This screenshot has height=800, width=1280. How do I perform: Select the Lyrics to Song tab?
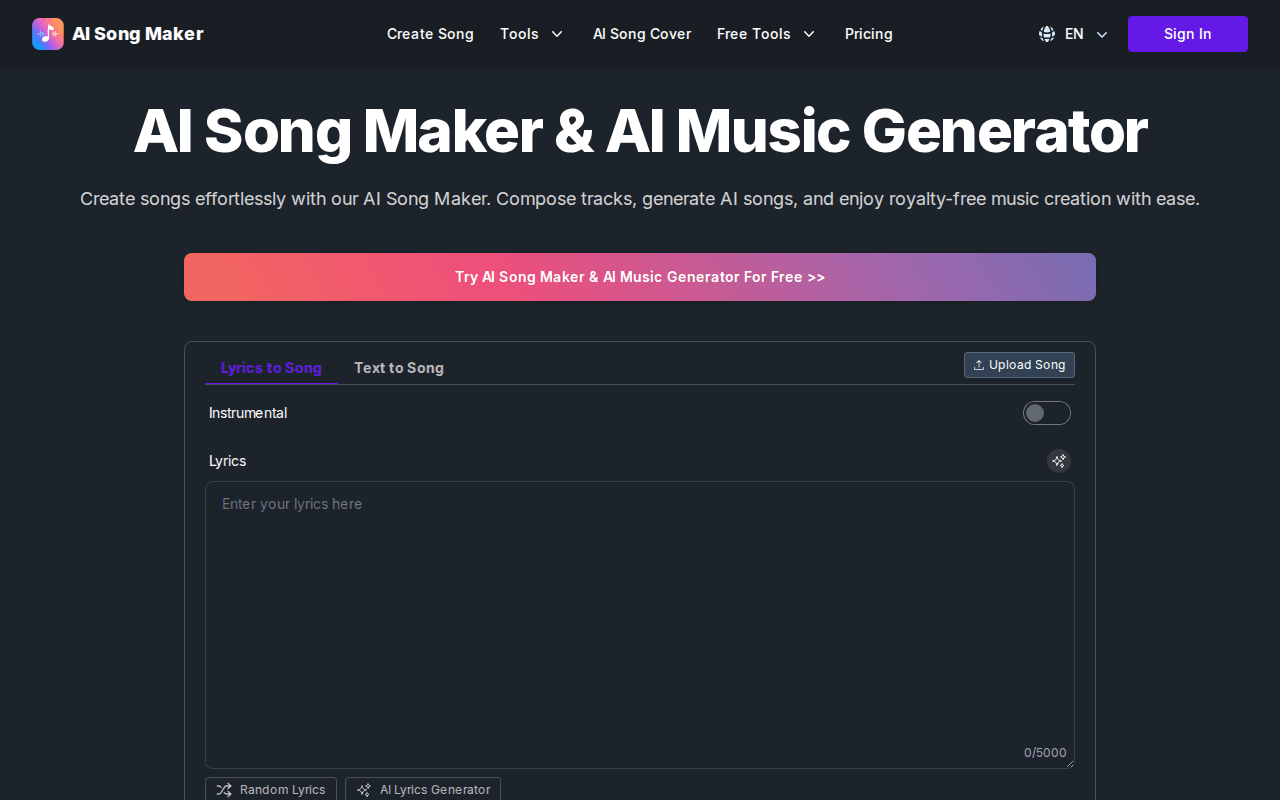(271, 368)
